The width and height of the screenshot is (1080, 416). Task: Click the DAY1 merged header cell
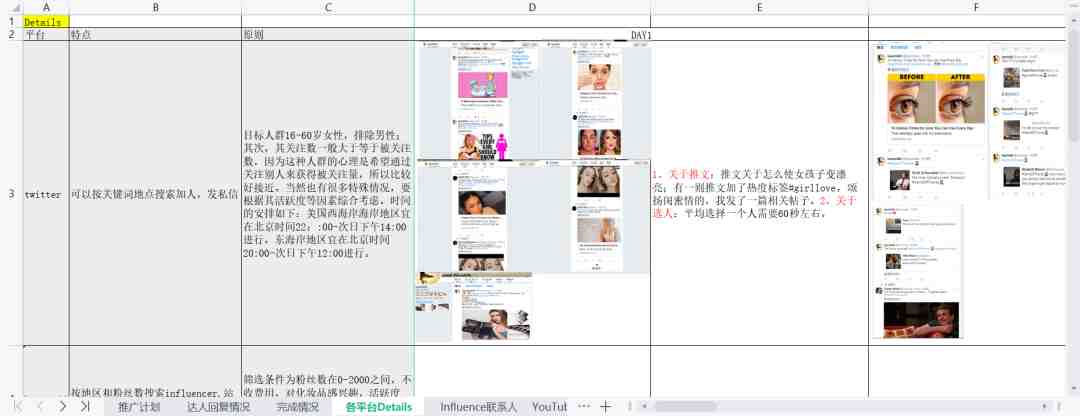641,34
